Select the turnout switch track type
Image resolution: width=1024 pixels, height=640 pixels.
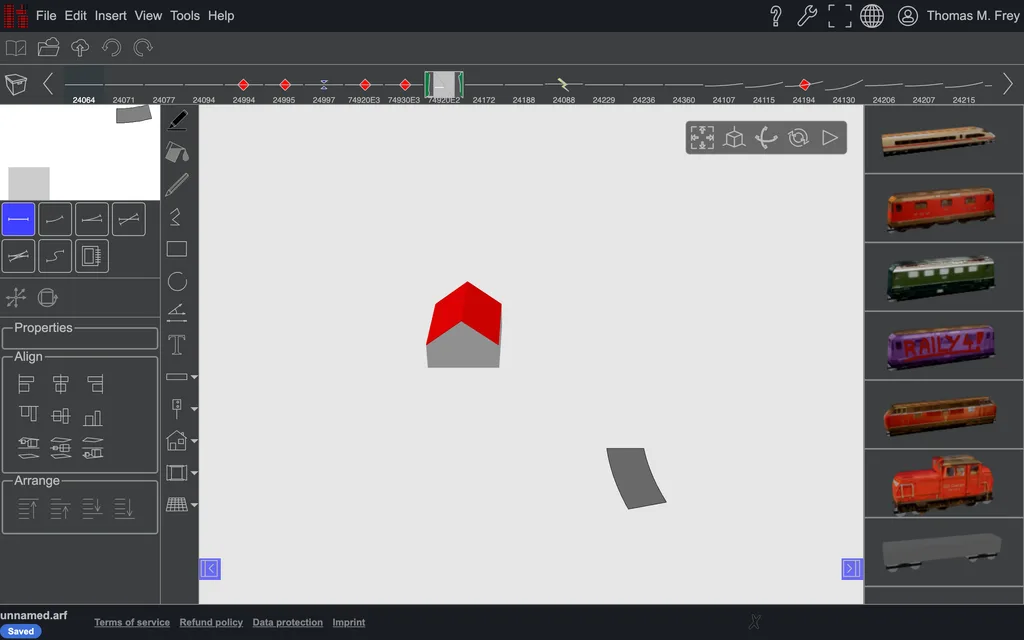click(x=91, y=219)
